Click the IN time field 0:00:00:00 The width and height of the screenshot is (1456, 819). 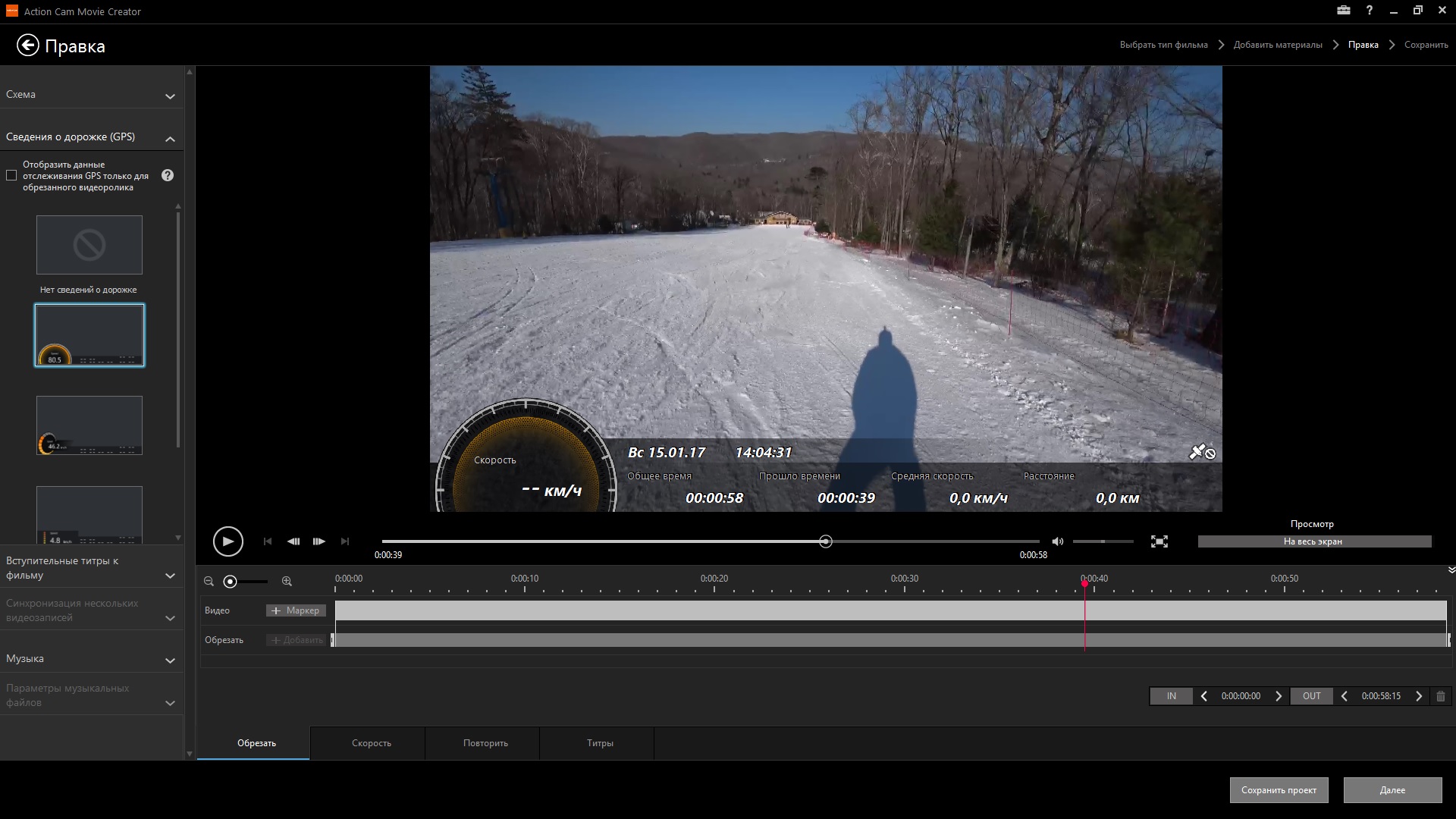[x=1241, y=696]
